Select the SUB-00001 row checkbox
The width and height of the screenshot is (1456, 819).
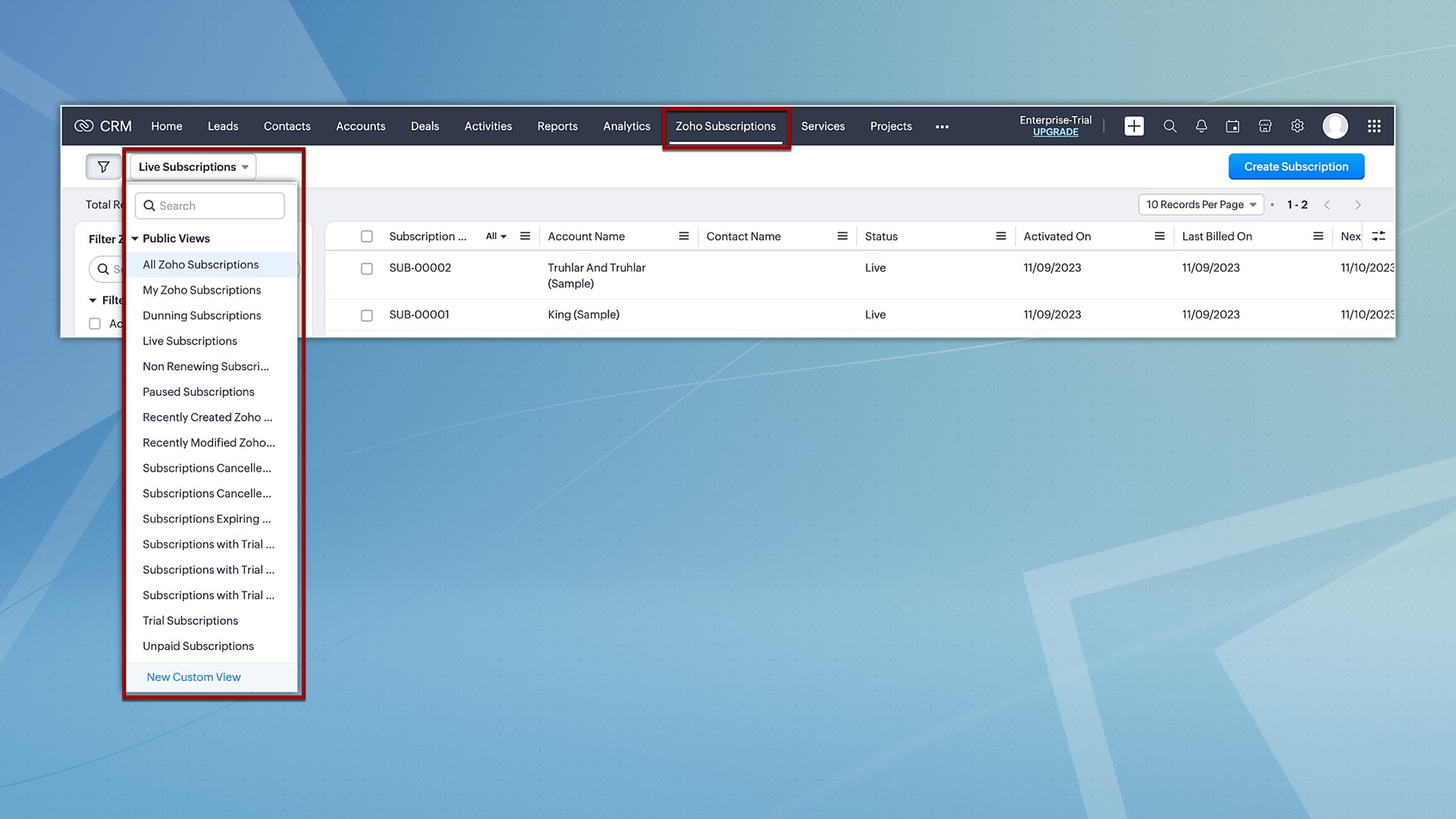pyautogui.click(x=366, y=315)
